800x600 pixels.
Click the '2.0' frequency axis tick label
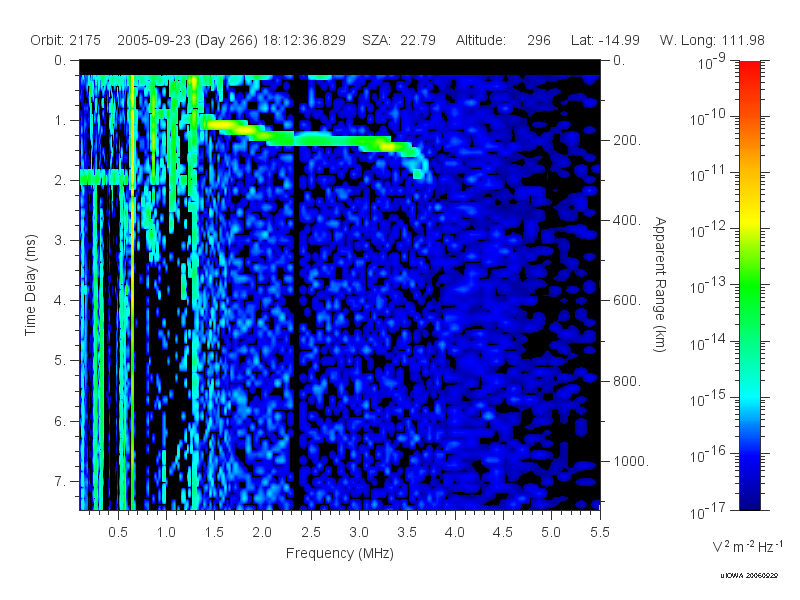(x=262, y=533)
